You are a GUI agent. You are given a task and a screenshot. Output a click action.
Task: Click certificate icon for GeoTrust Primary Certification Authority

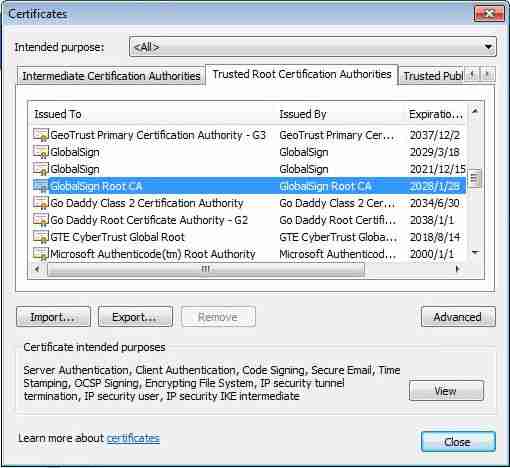[x=41, y=135]
